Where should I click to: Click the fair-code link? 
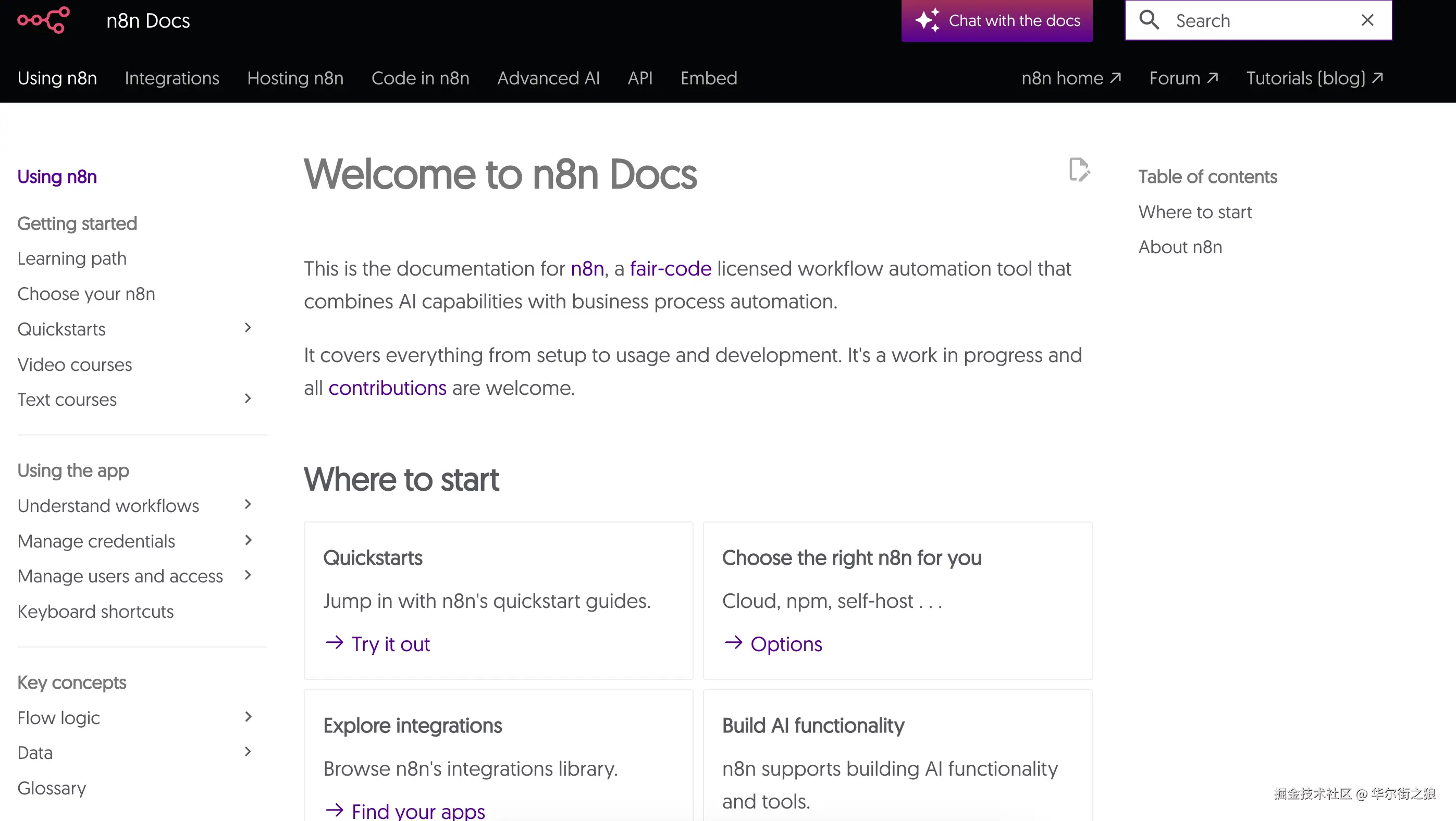670,268
